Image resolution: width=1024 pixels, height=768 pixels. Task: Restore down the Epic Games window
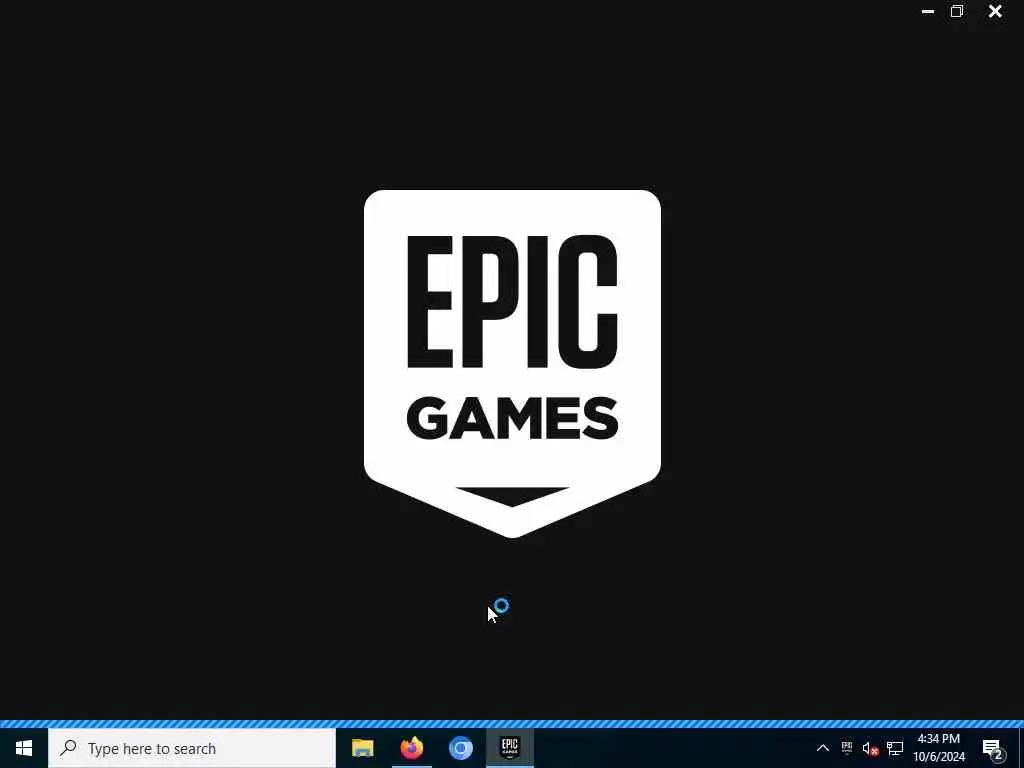[957, 11]
